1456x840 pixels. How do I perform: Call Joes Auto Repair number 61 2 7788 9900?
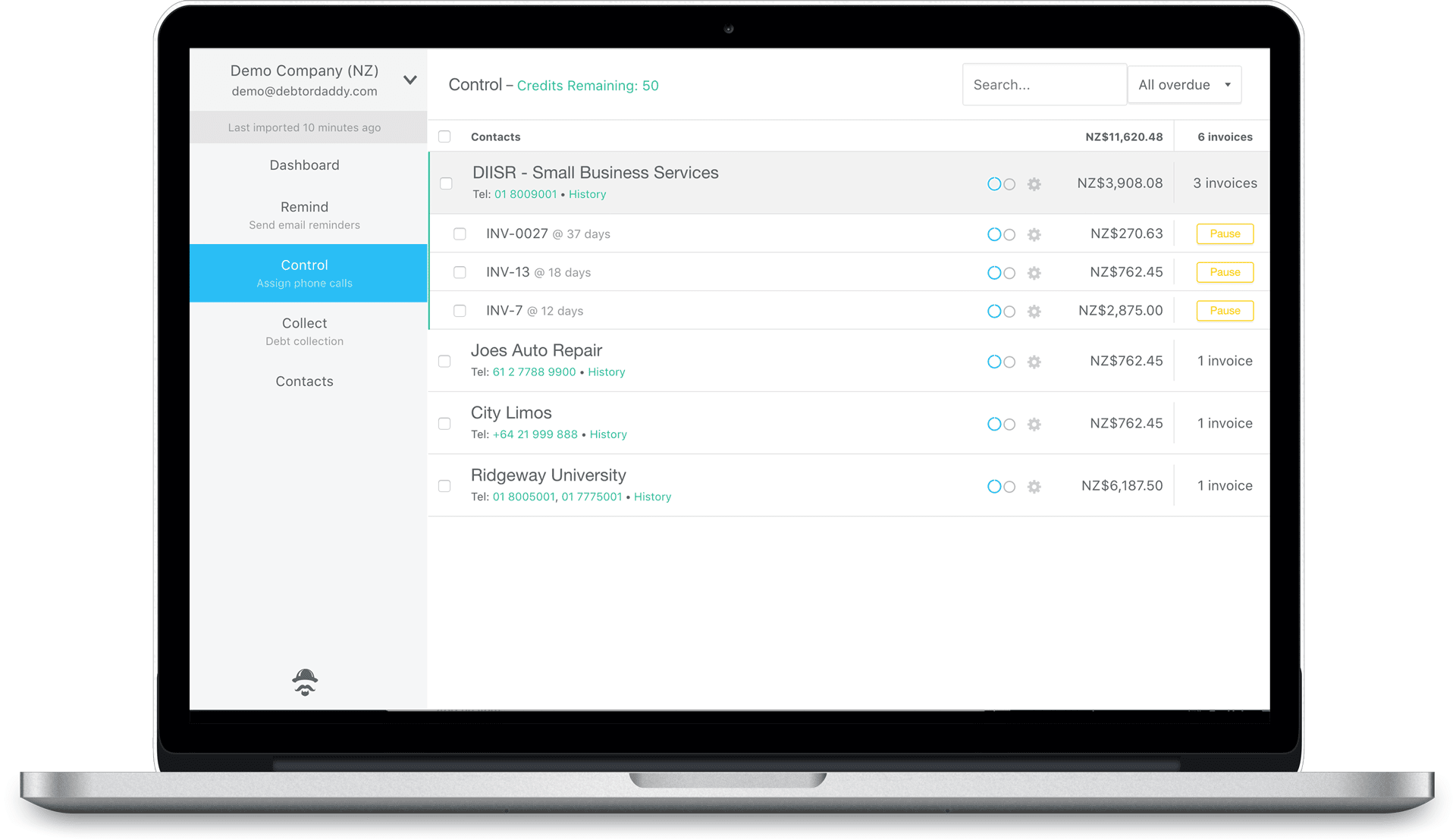pos(534,372)
